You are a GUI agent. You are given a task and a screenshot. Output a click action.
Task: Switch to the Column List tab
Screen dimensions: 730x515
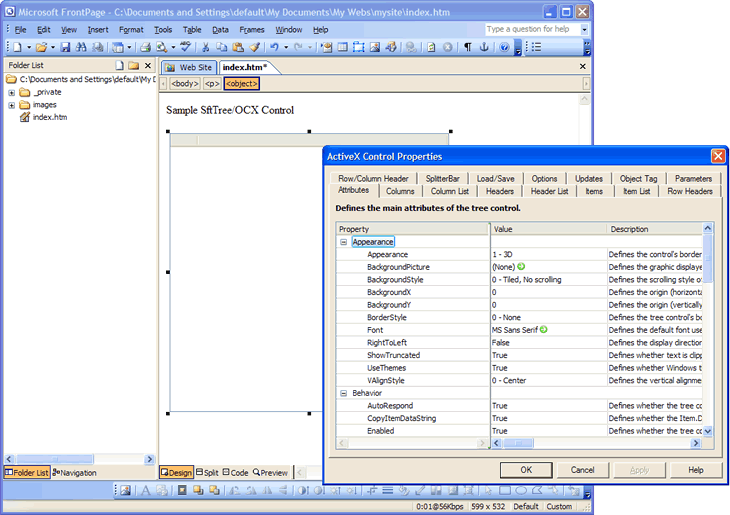pyautogui.click(x=449, y=191)
